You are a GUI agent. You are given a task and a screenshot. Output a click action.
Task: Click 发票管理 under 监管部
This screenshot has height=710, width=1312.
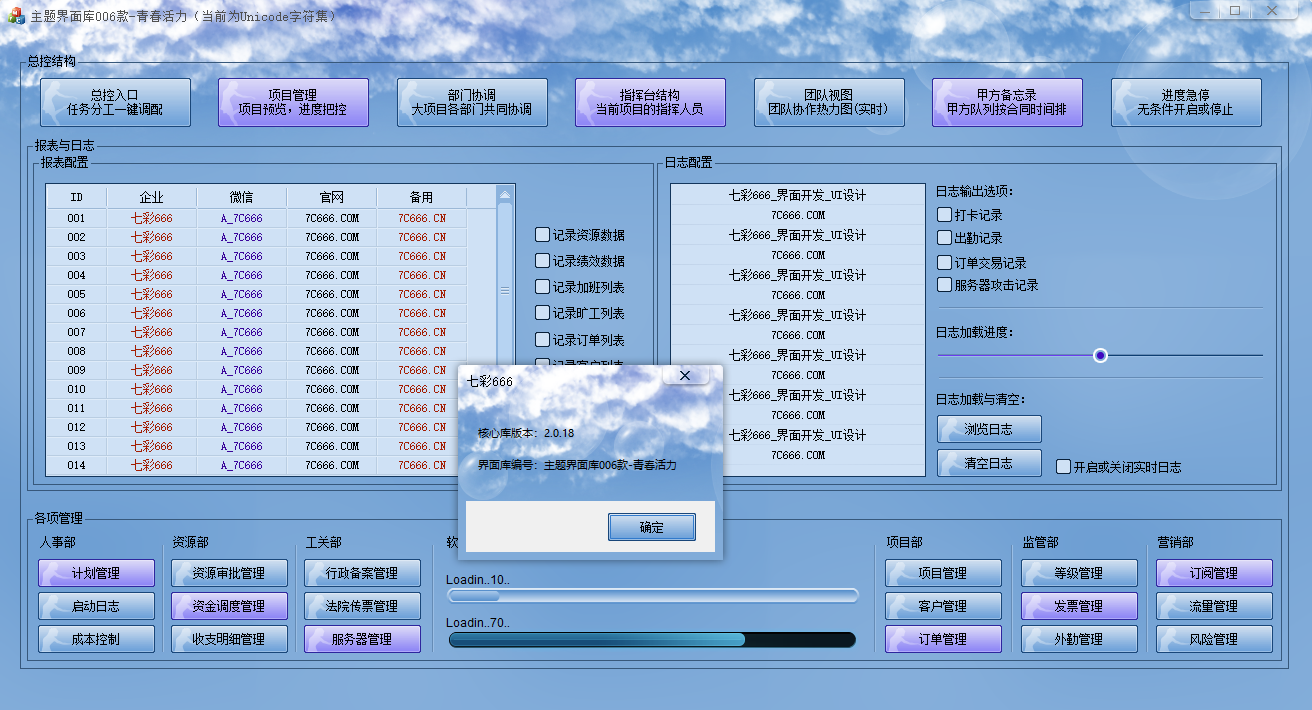point(1079,606)
